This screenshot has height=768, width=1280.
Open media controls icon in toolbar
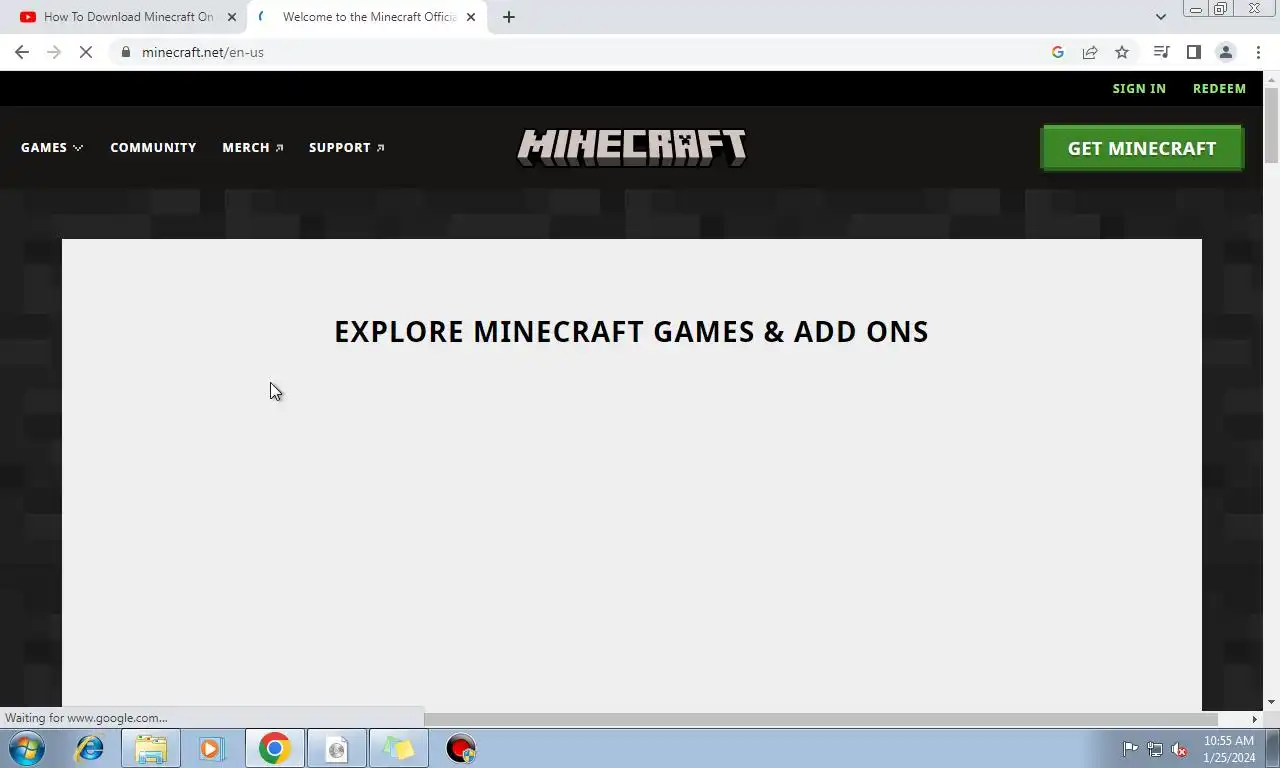1161,52
